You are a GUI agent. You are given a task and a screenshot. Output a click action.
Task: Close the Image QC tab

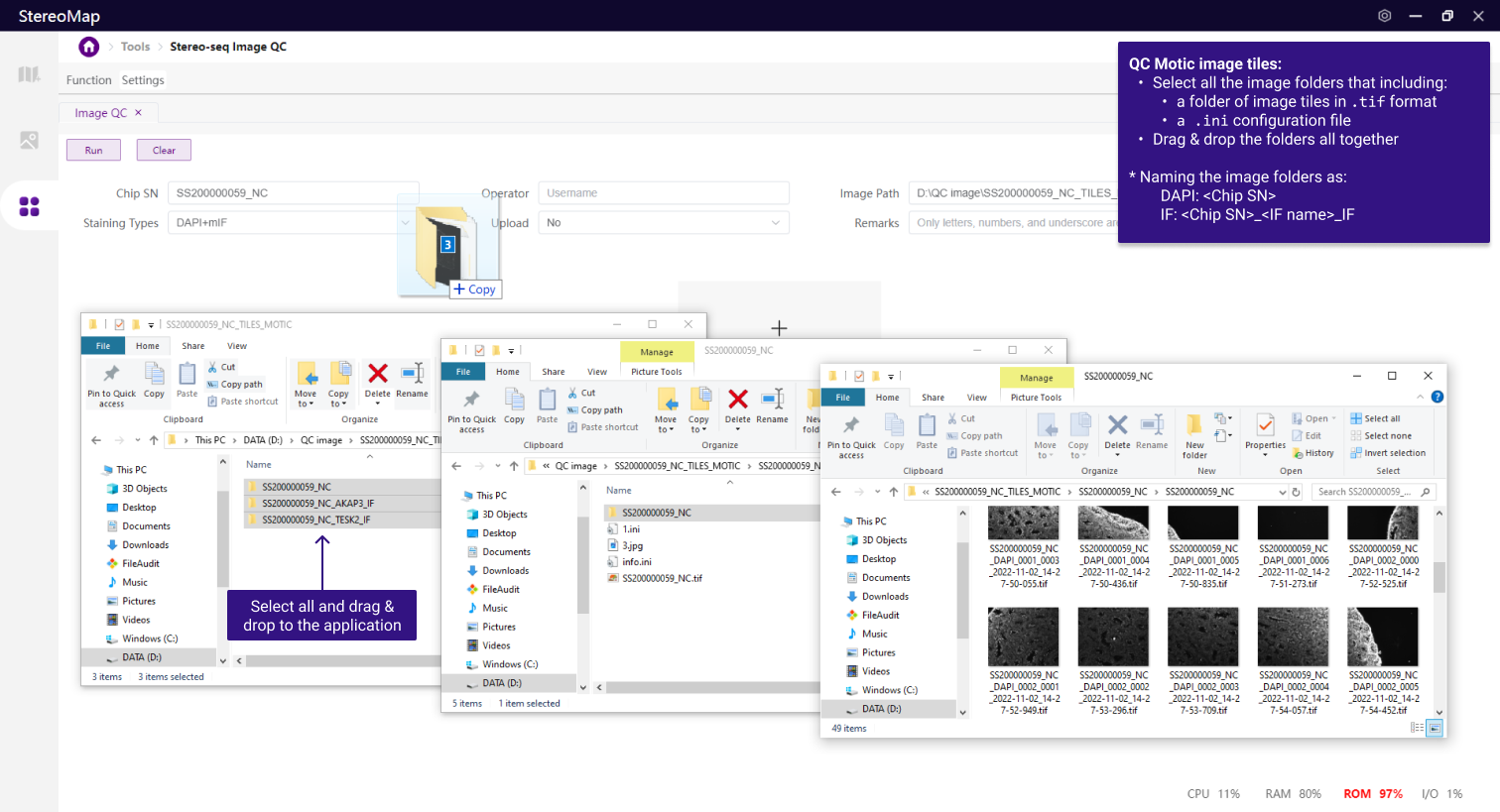pos(139,113)
